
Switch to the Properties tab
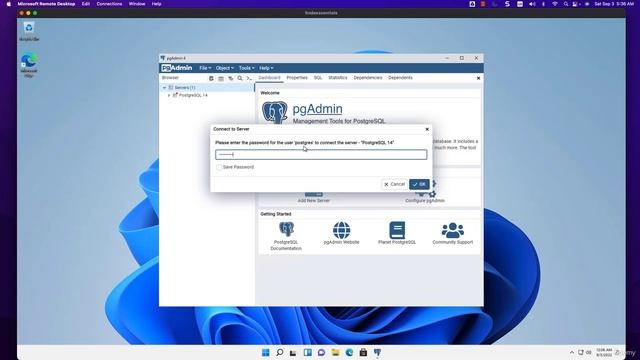(297, 78)
